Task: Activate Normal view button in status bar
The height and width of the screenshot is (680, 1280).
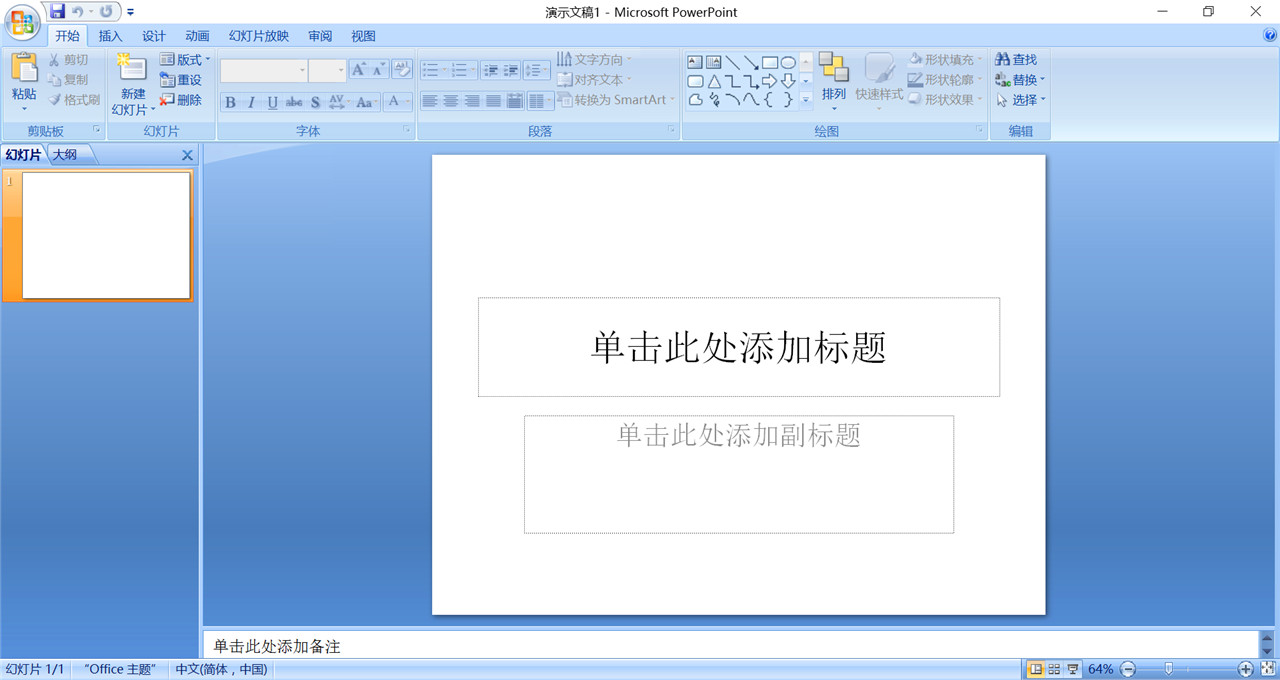Action: (x=1036, y=669)
